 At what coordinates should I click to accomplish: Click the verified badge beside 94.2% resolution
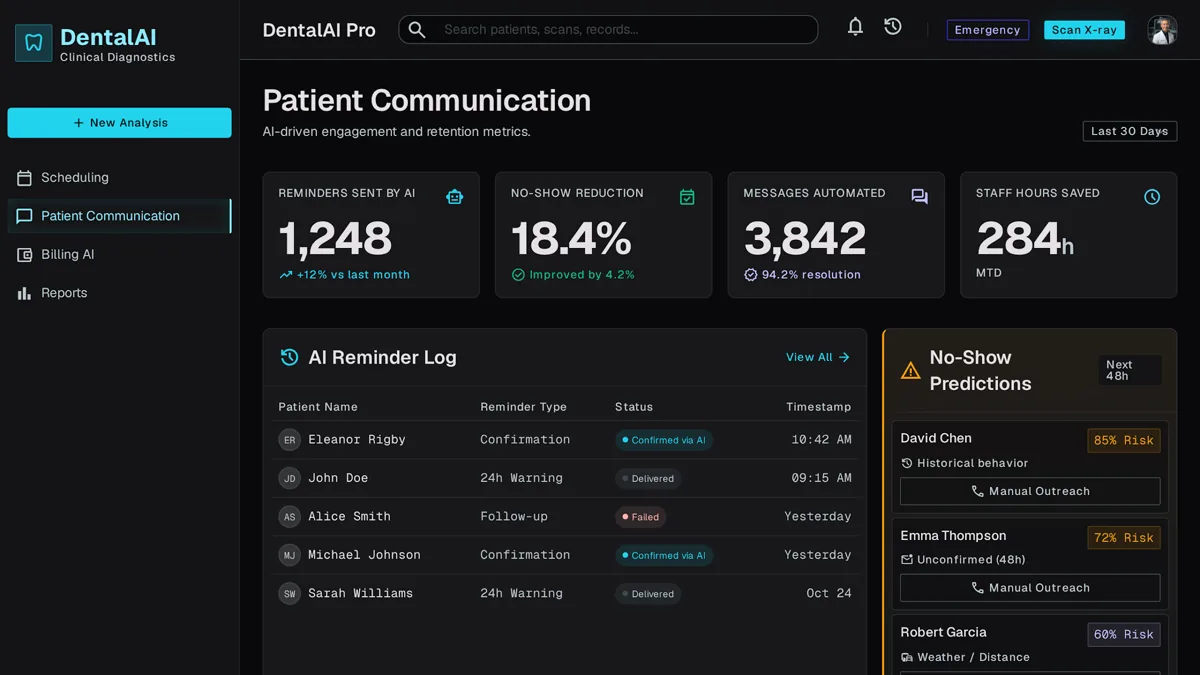click(750, 275)
